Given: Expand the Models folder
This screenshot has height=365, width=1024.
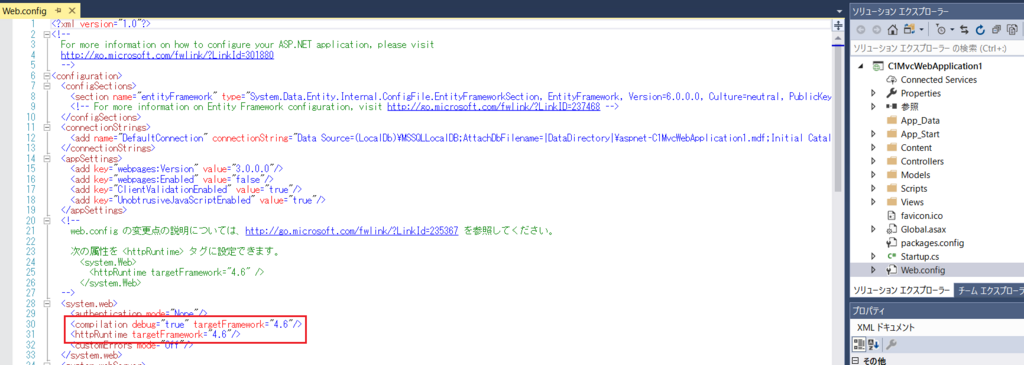Looking at the screenshot, I should pos(873,175).
